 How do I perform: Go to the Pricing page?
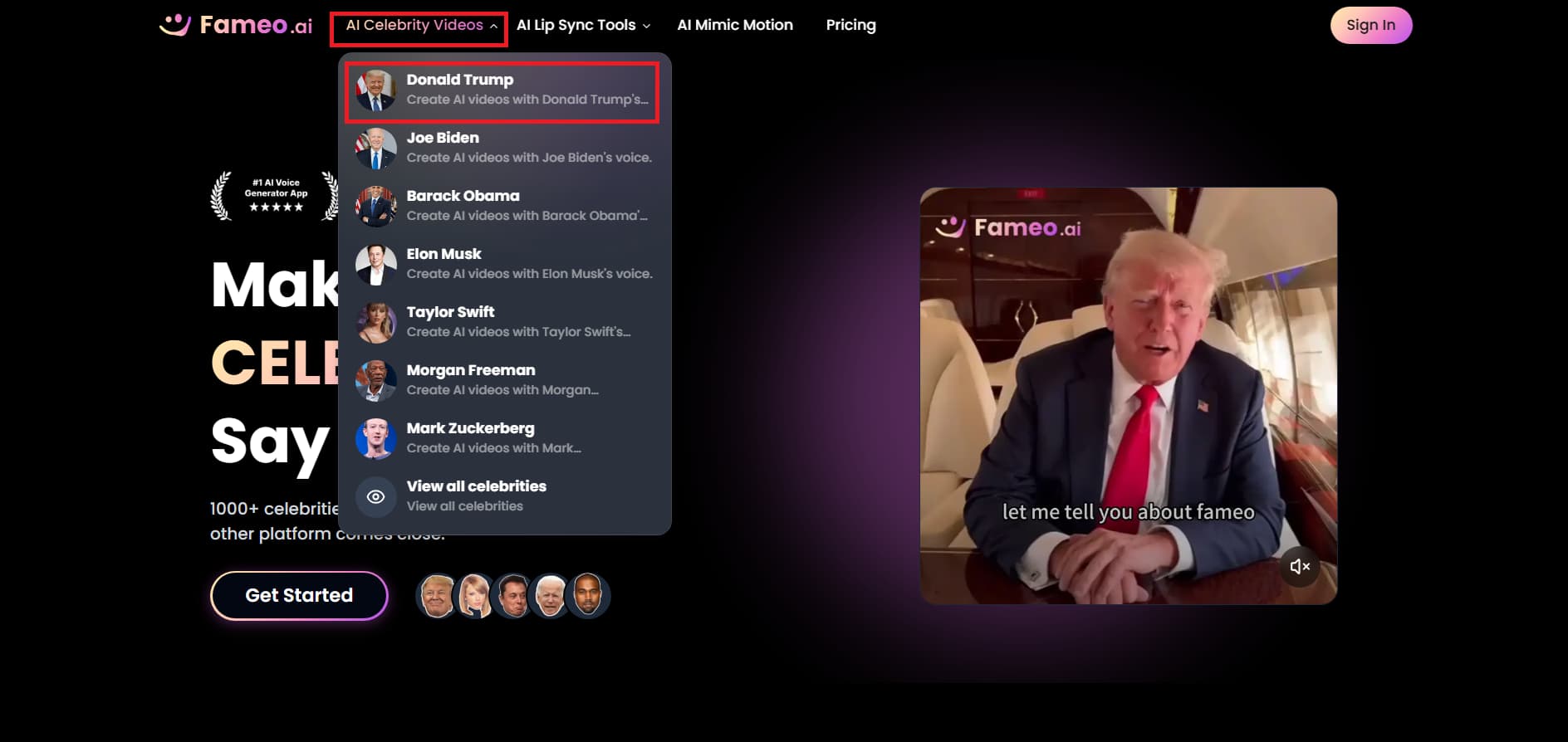pos(850,25)
